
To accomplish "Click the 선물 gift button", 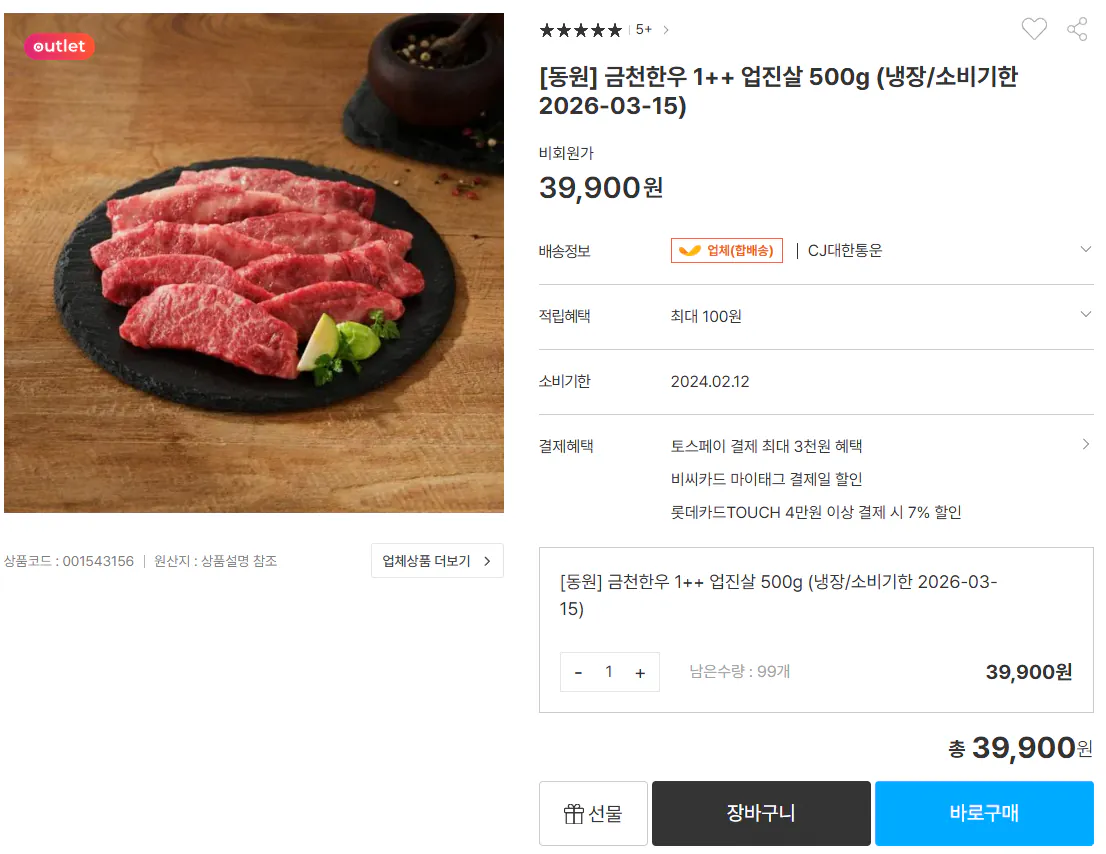I will pos(593,813).
